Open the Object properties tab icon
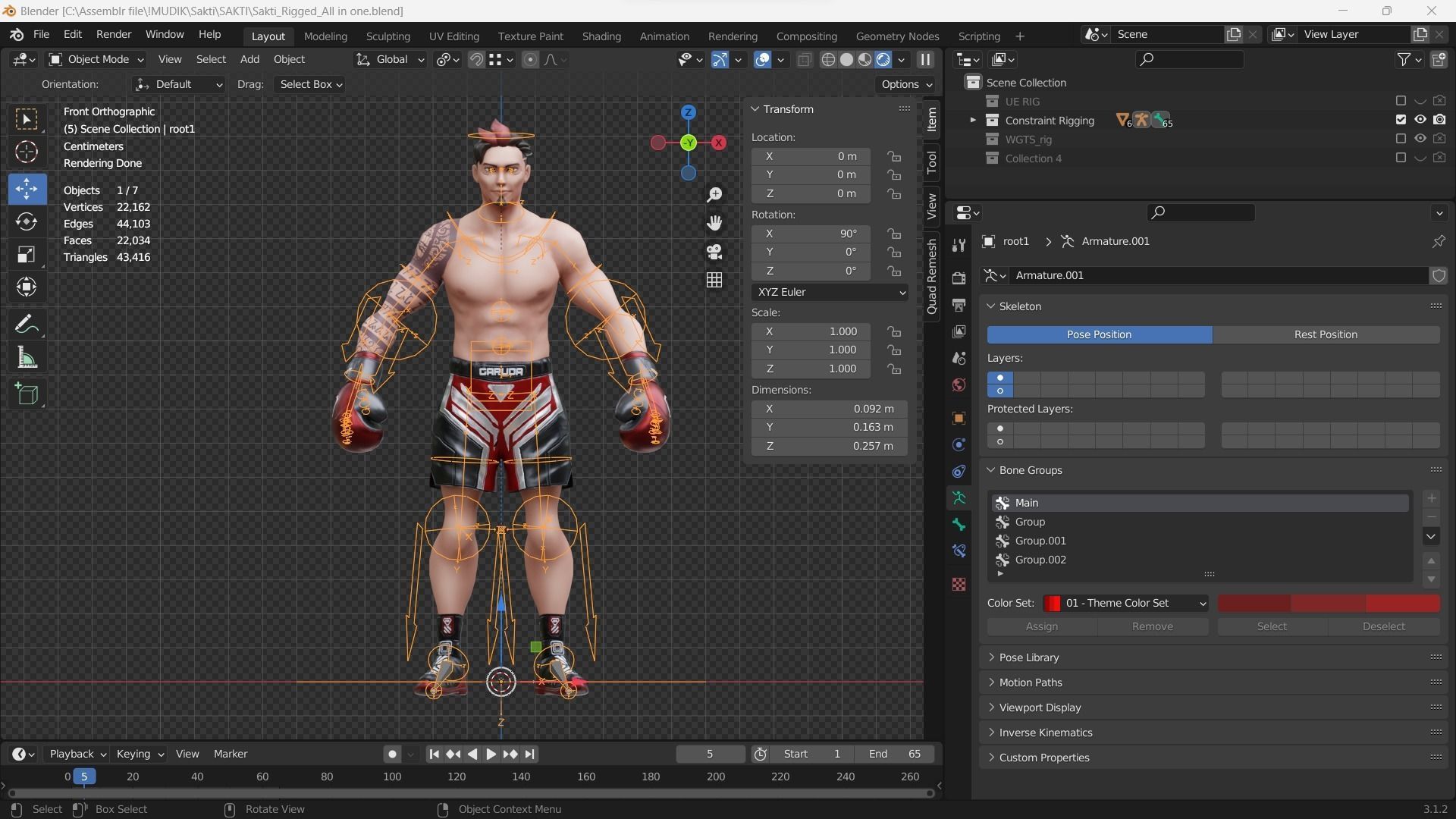This screenshot has height=819, width=1456. 959,418
